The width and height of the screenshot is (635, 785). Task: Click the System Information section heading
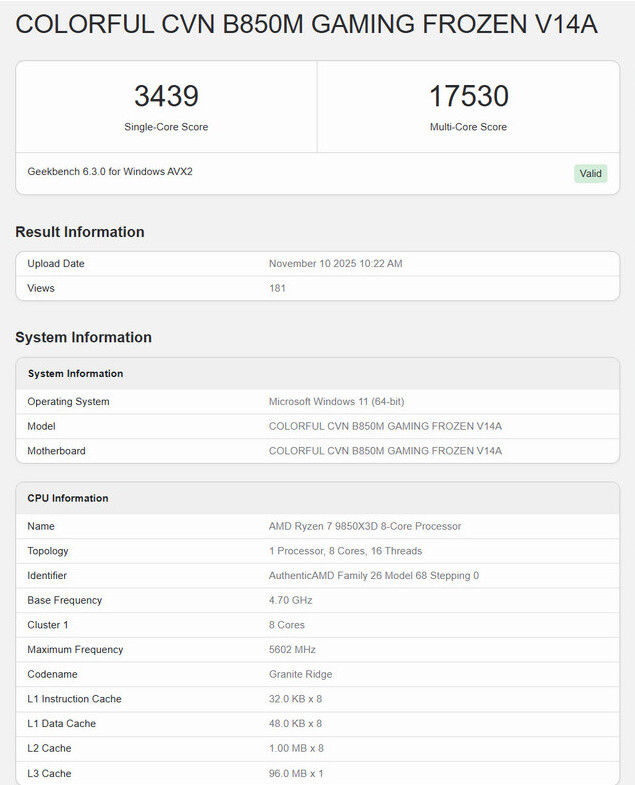[x=83, y=337]
